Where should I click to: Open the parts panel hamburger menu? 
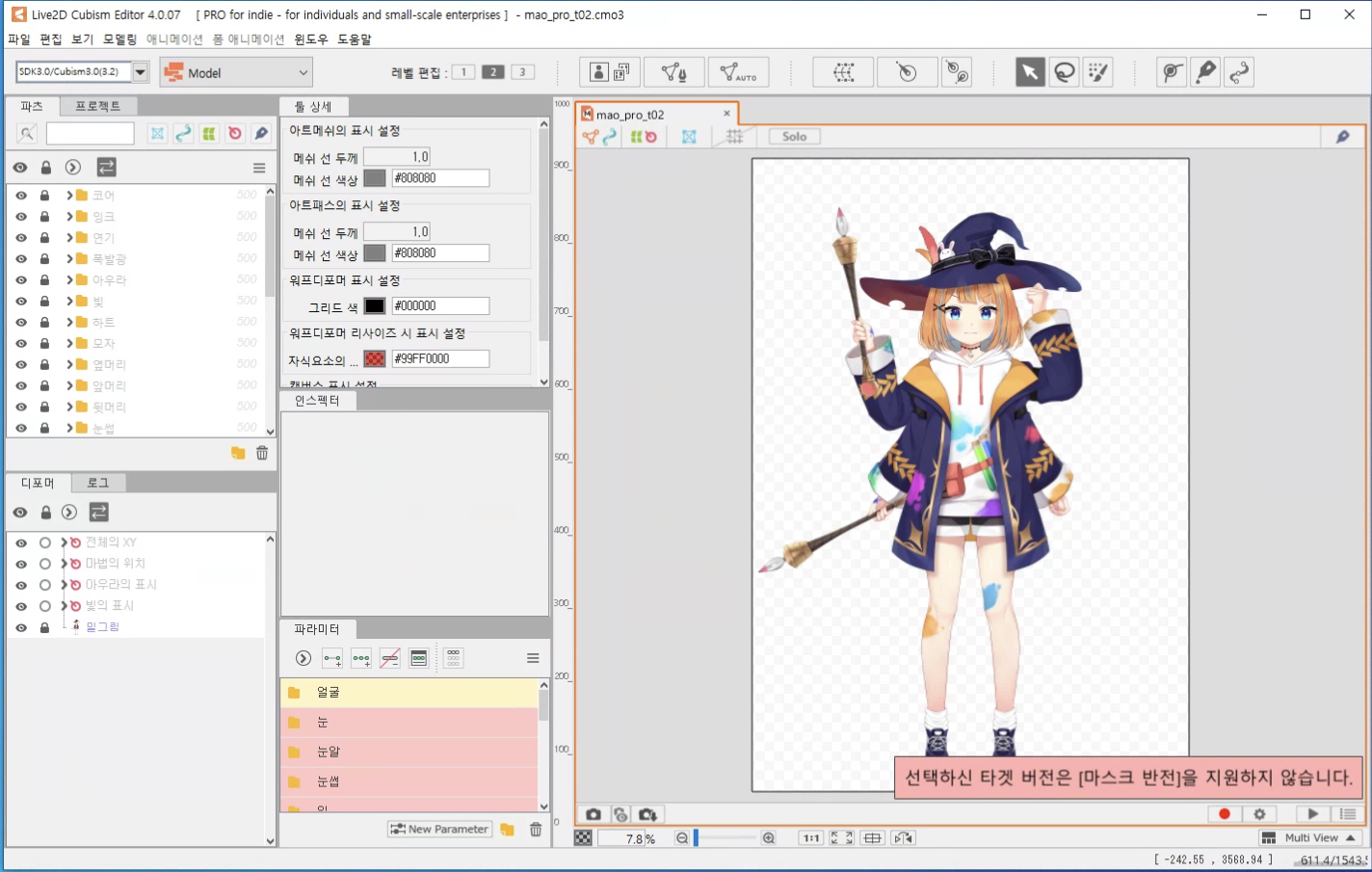point(259,168)
